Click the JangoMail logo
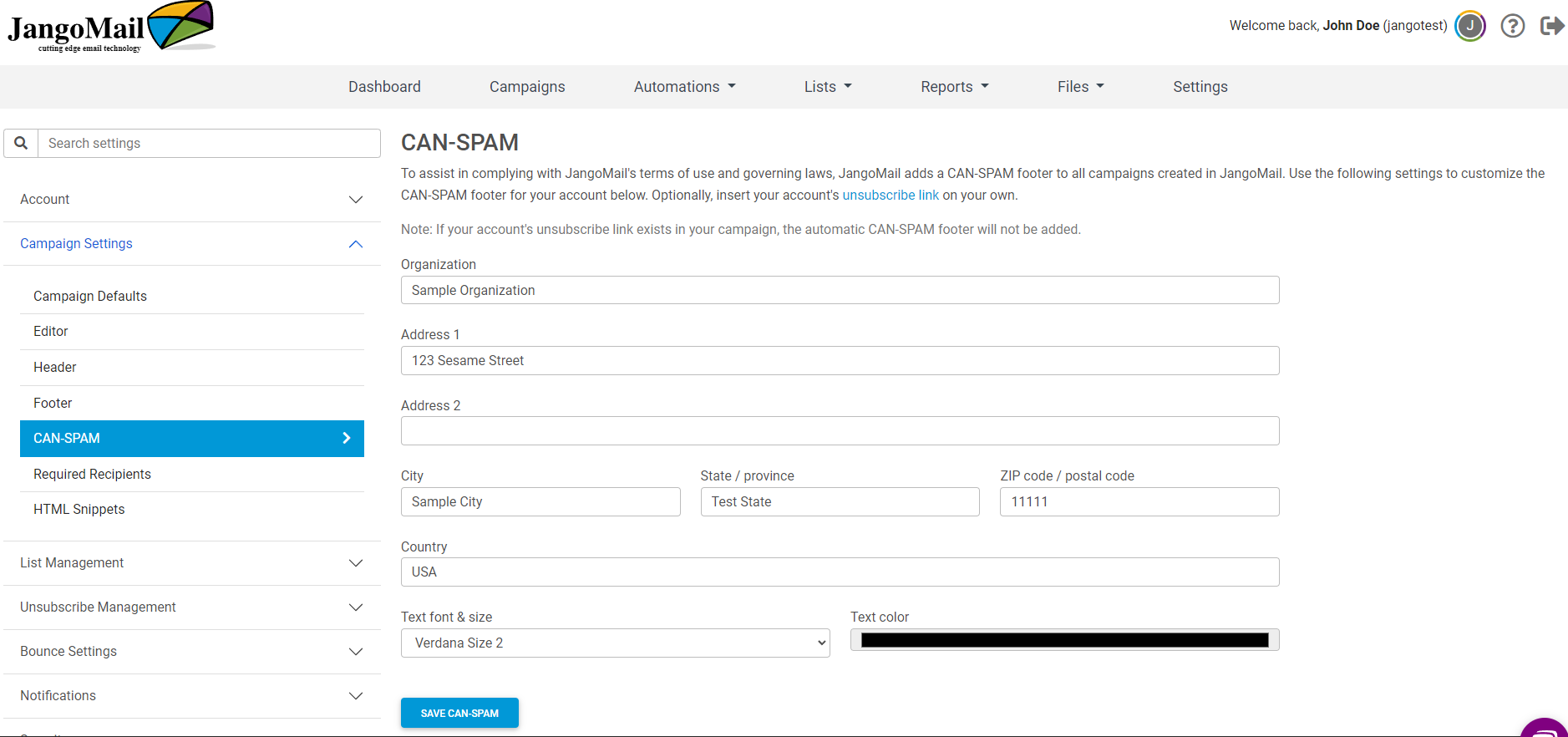Viewport: 1568px width, 737px height. point(110,28)
